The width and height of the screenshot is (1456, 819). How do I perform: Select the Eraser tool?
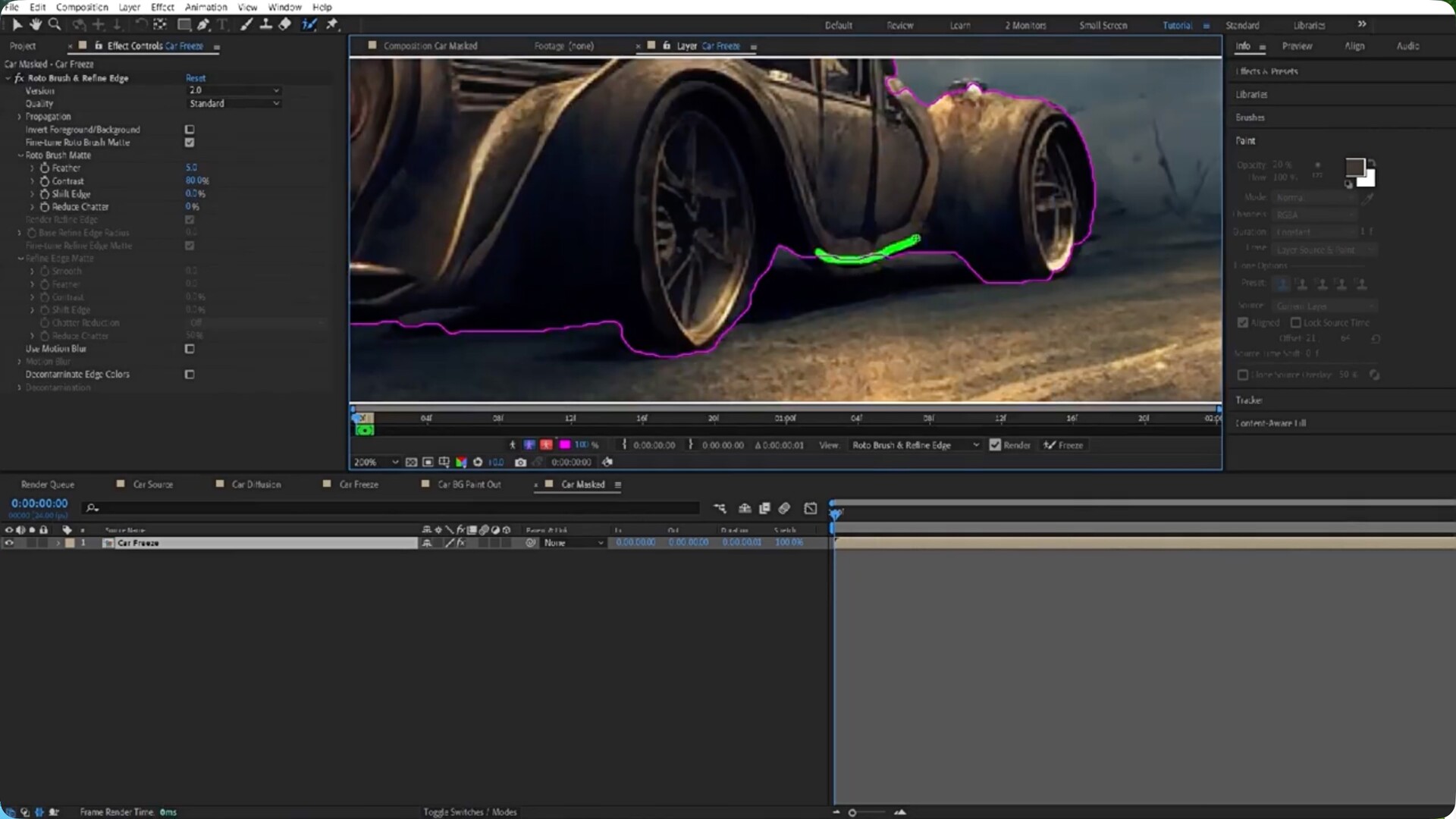coord(284,24)
